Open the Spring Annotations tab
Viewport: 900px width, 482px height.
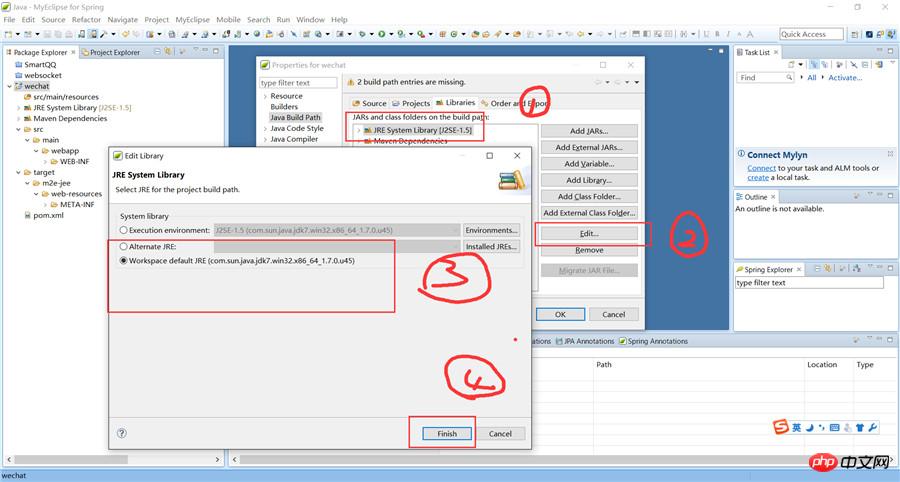[653, 341]
